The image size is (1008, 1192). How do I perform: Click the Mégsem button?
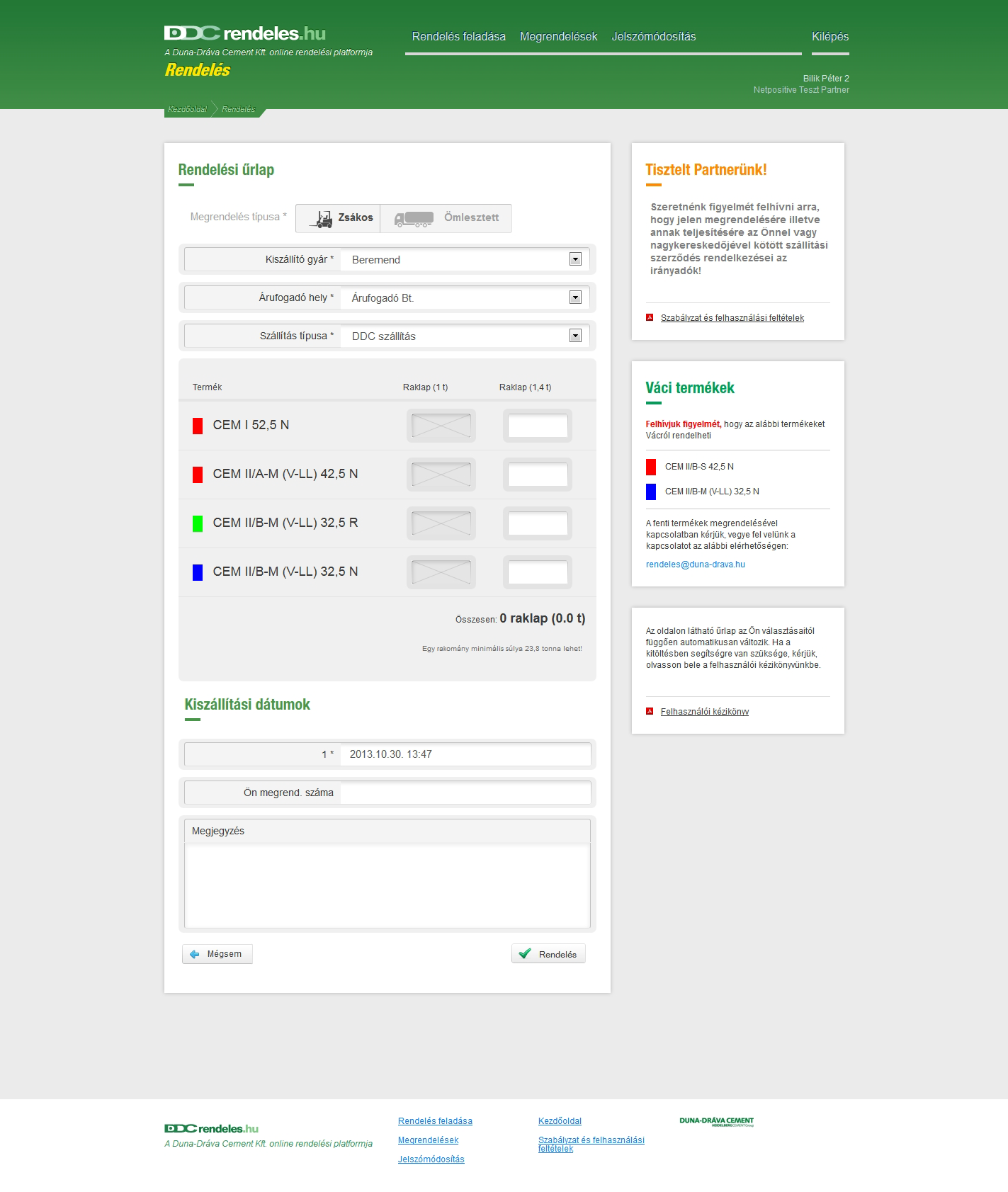click(x=217, y=954)
